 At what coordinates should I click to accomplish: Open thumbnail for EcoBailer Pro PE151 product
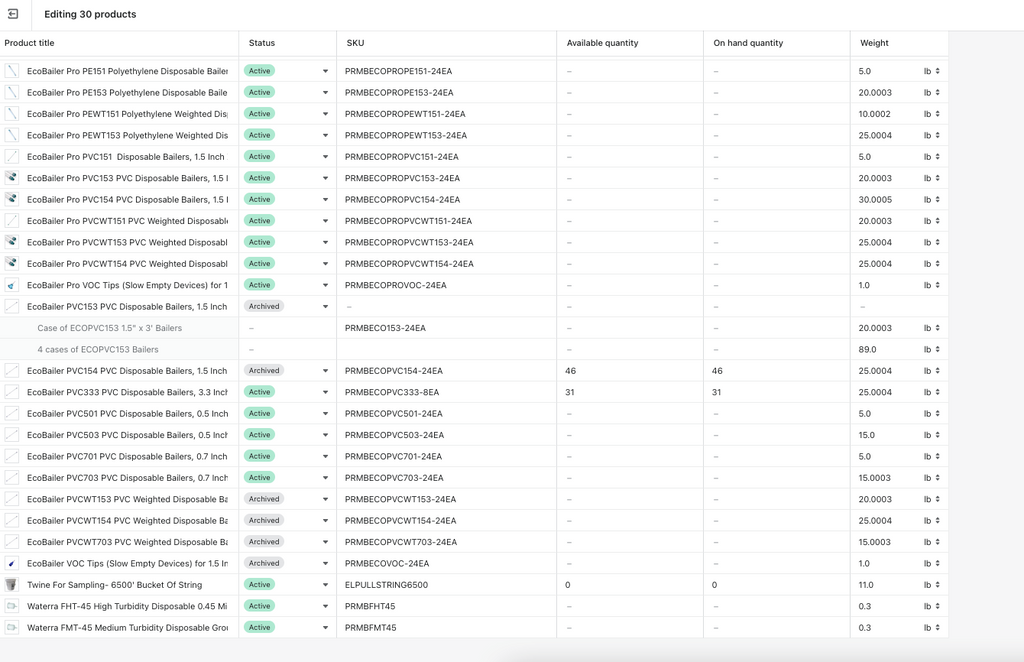[x=12, y=71]
